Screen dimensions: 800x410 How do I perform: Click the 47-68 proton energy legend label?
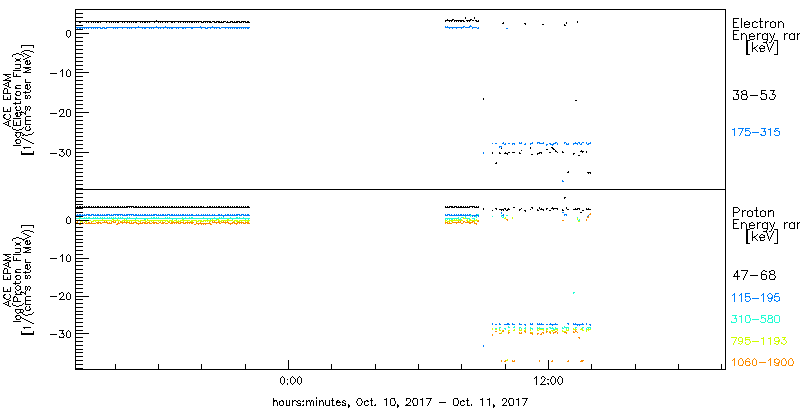[754, 276]
